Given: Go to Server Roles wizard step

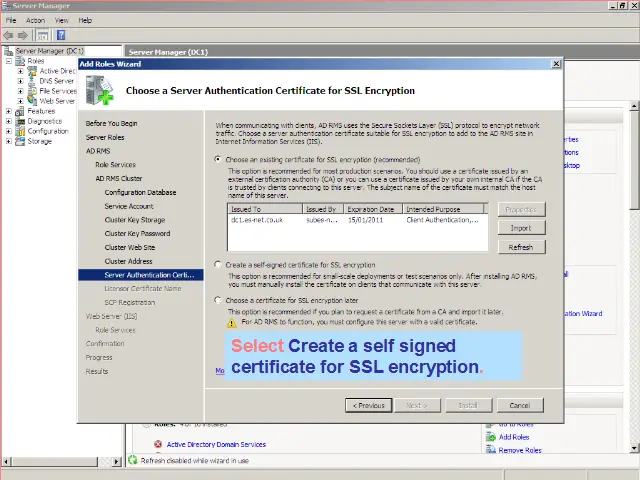Looking at the screenshot, I should (x=105, y=137).
